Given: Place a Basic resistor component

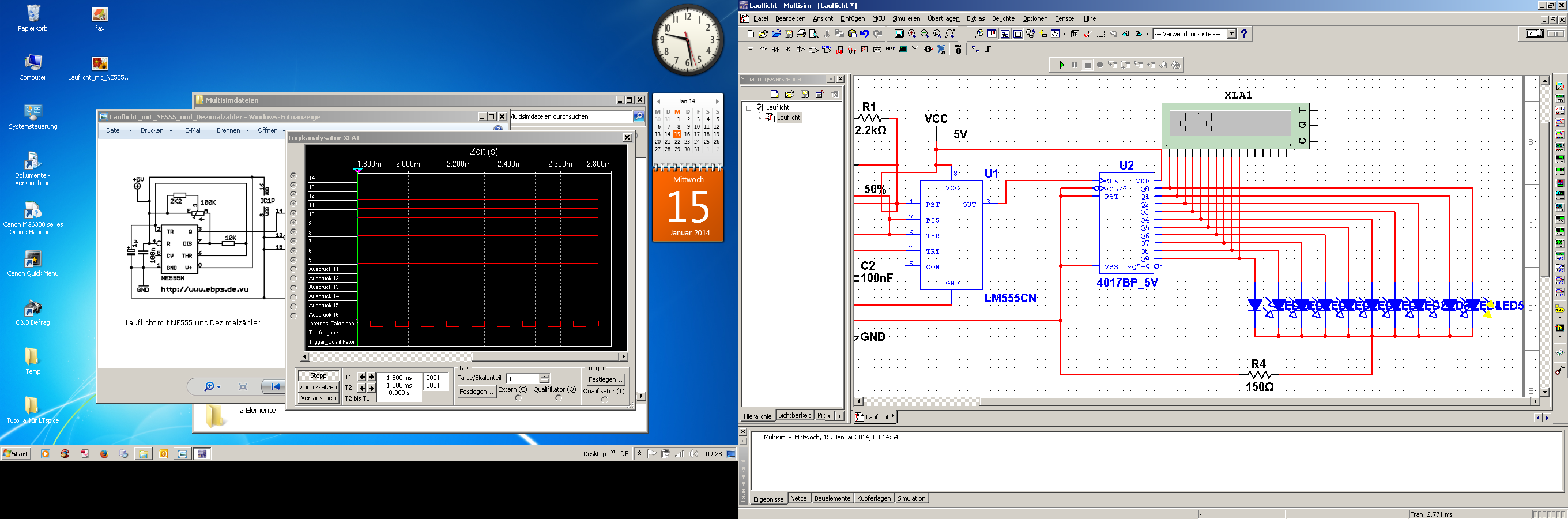Looking at the screenshot, I should coord(764,50).
